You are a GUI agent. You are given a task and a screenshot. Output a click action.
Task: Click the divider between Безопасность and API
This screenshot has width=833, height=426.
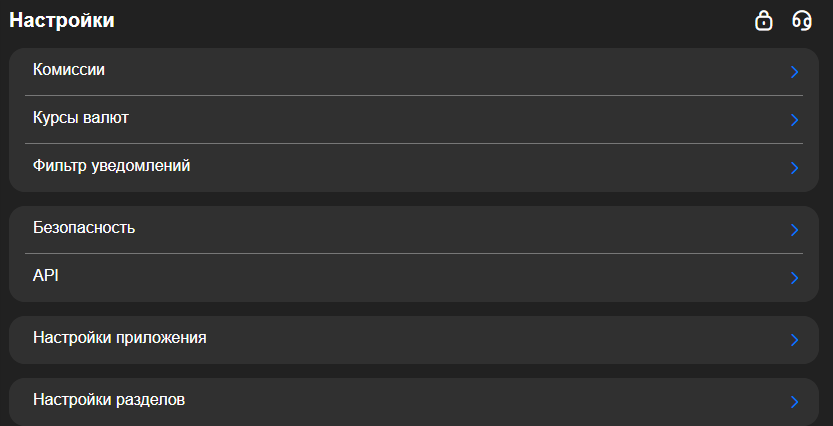tap(414, 253)
